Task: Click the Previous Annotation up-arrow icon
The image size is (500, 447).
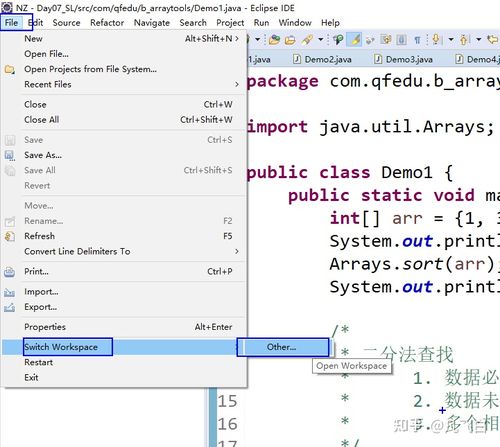Action: 464,40
